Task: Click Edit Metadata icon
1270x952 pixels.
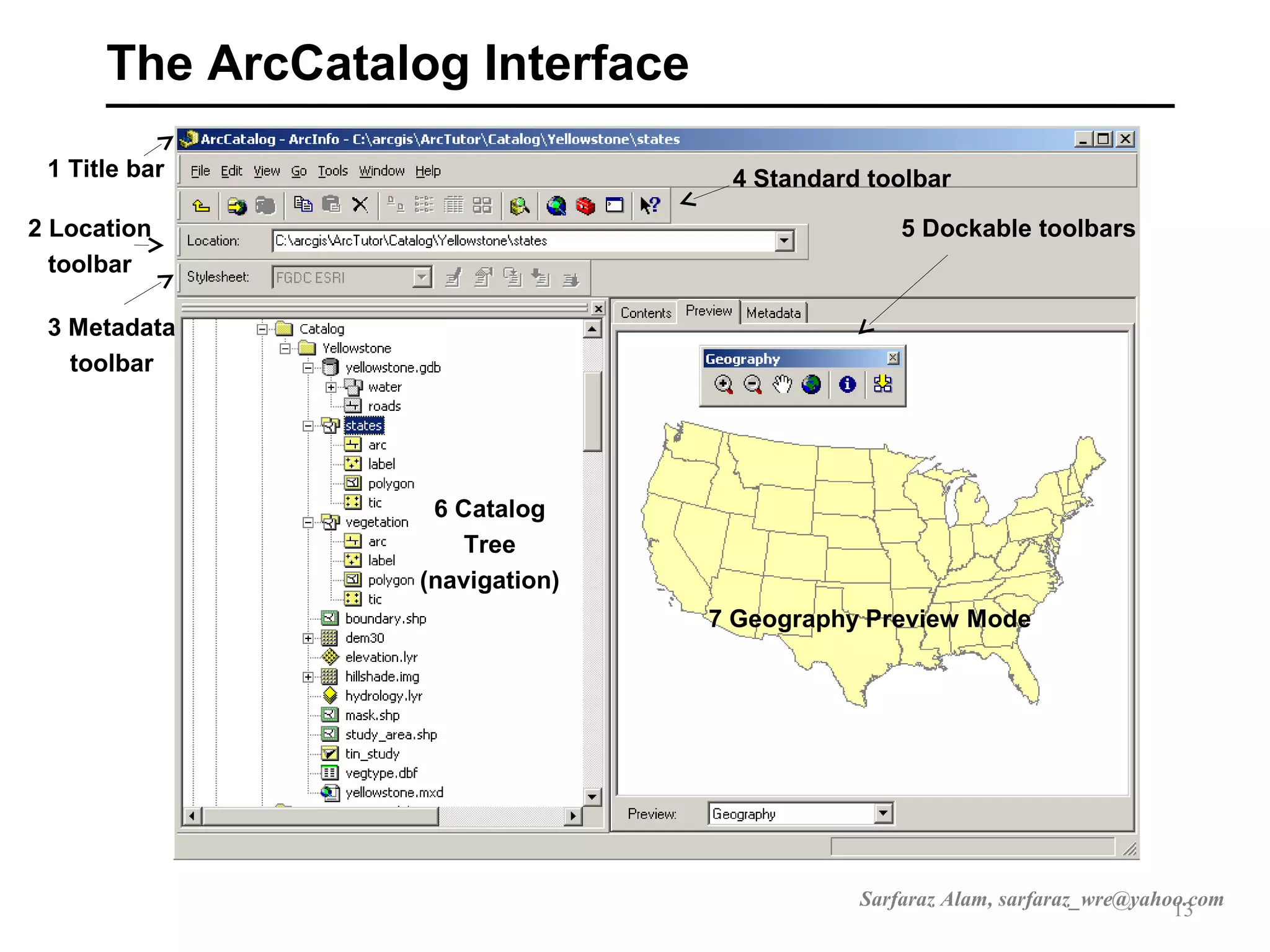Action: (x=453, y=278)
